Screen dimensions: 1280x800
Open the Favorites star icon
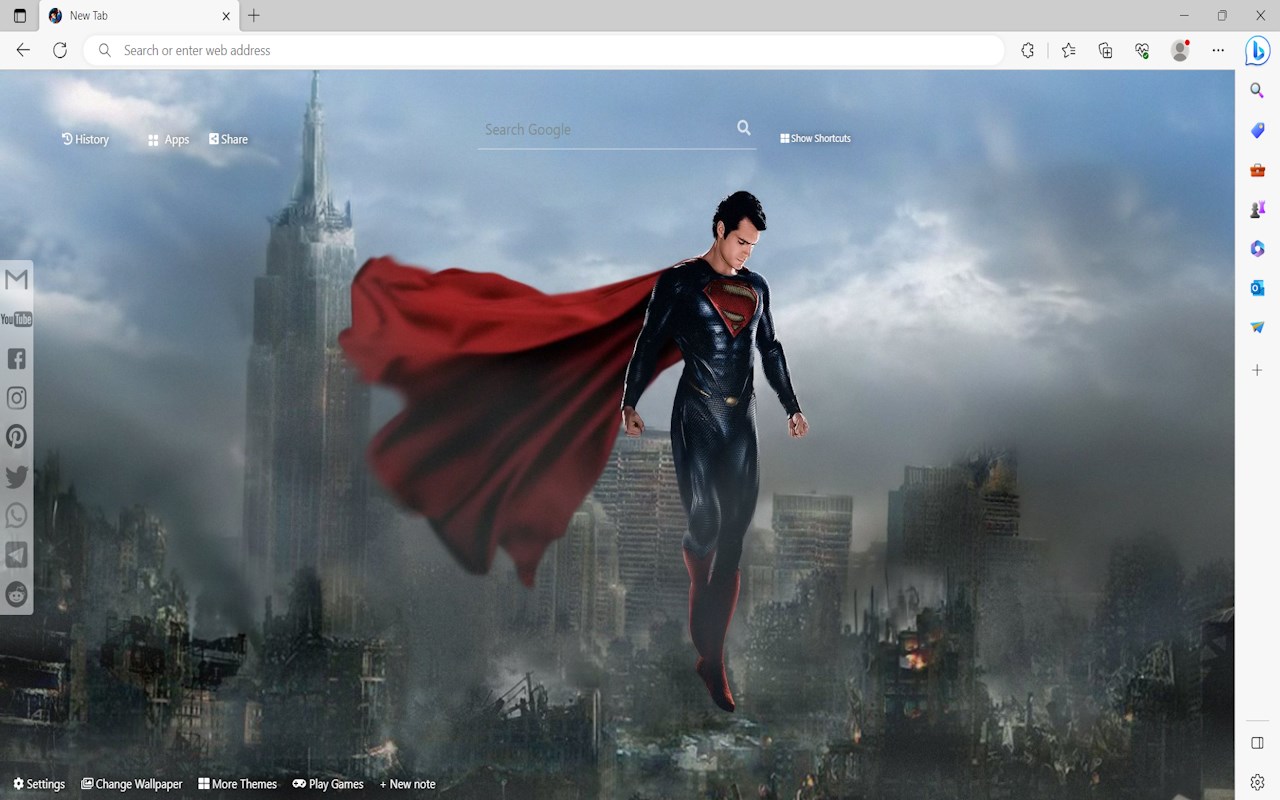tap(1068, 50)
